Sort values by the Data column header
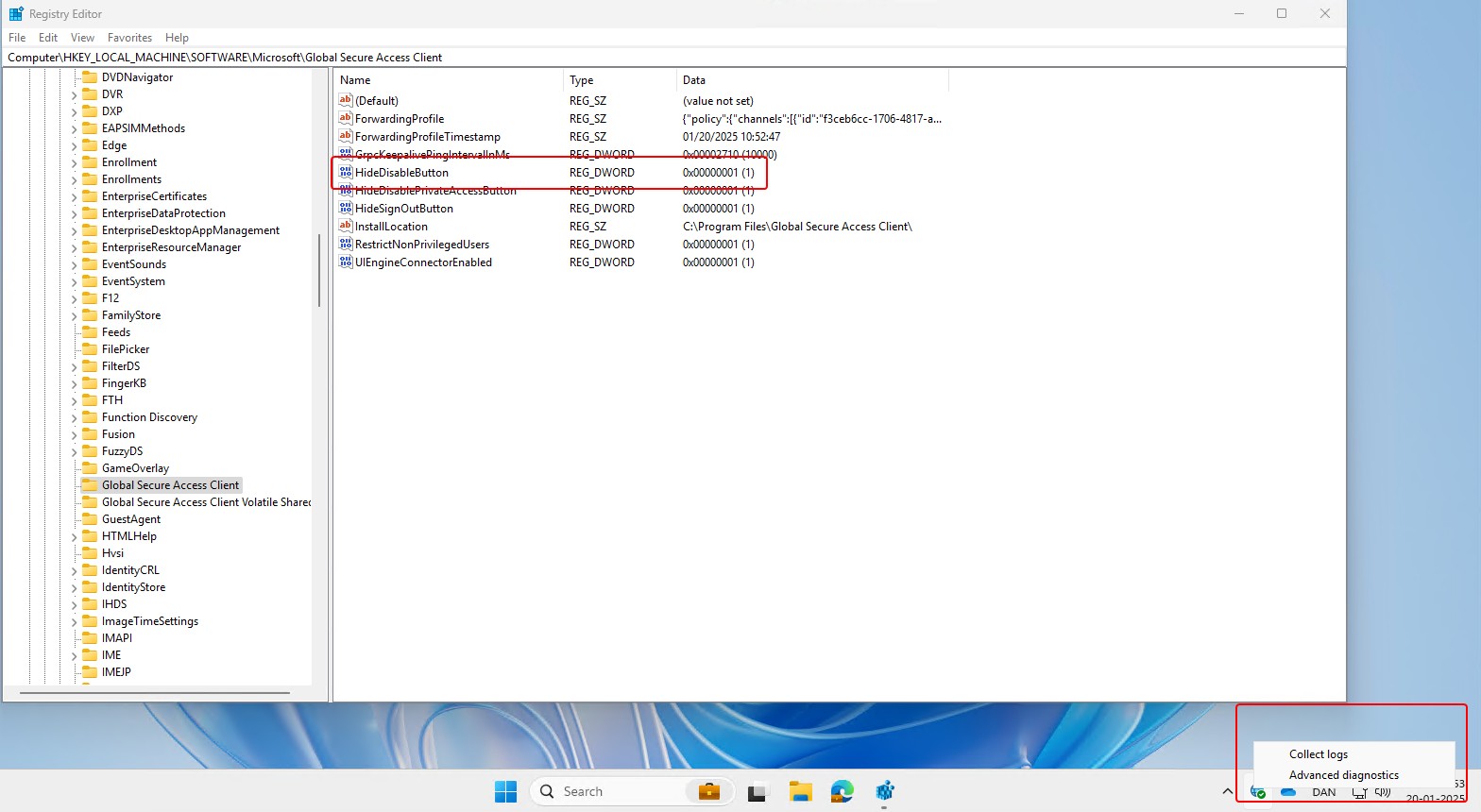Screen dimensions: 1481x812 812,80
